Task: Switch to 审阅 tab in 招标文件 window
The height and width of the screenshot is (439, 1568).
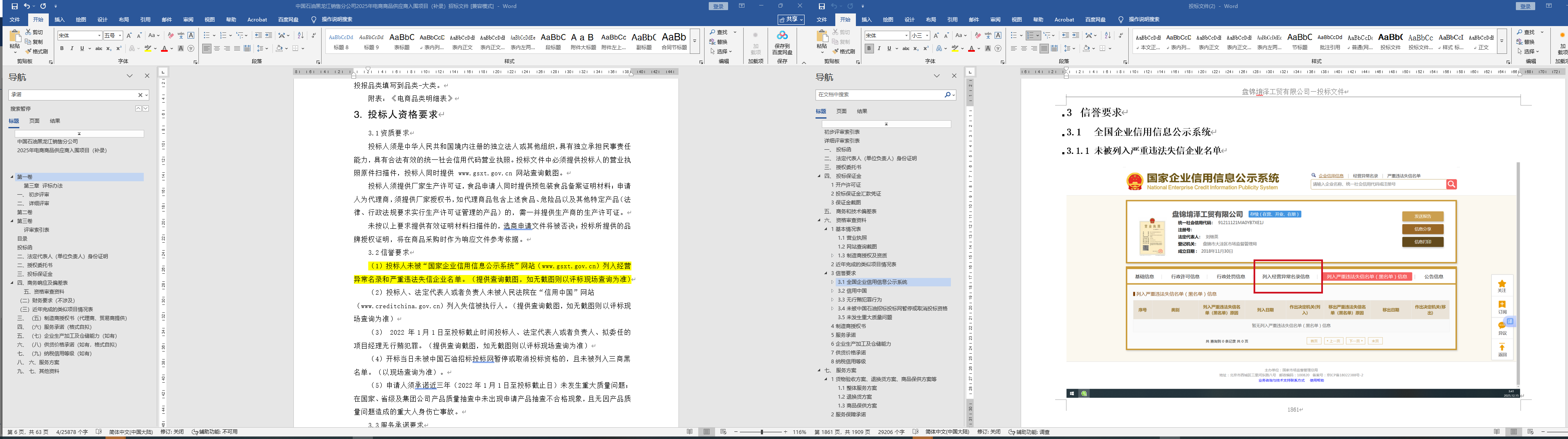Action: coord(188,19)
